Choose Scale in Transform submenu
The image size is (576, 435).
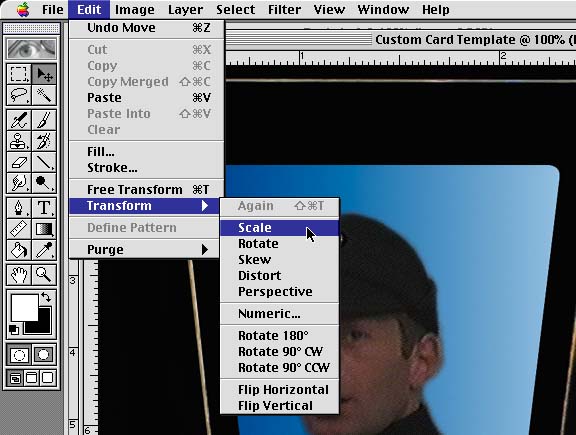coord(279,228)
